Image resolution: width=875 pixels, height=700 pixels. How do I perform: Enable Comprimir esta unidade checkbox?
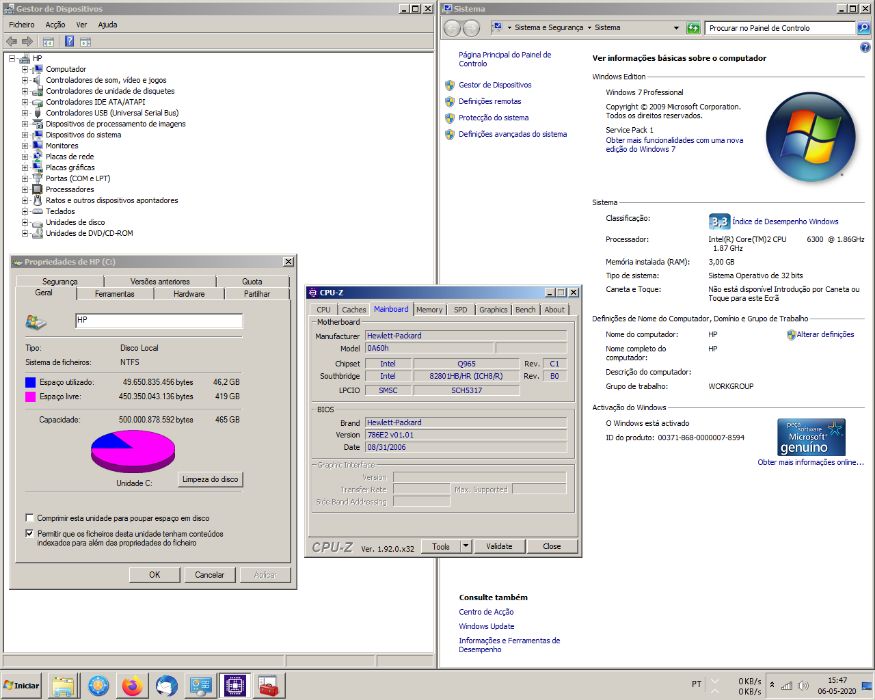tap(30, 517)
